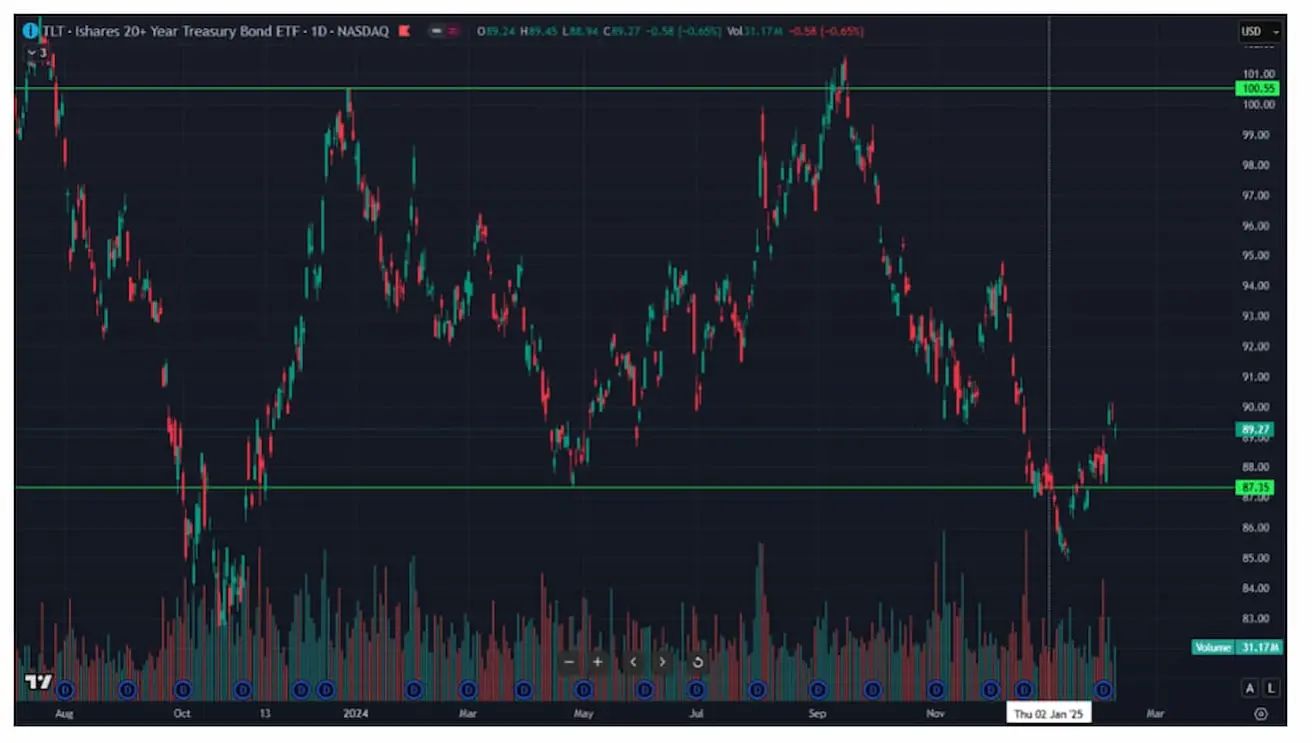
Task: Click the open value O89.24
Action: point(495,31)
